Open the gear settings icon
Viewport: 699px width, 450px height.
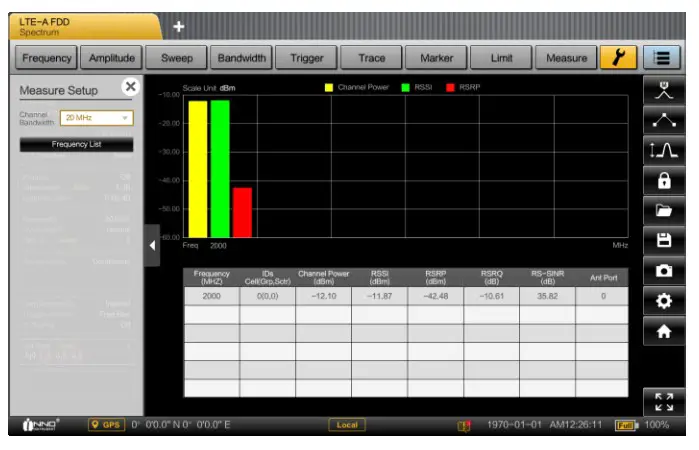[664, 301]
